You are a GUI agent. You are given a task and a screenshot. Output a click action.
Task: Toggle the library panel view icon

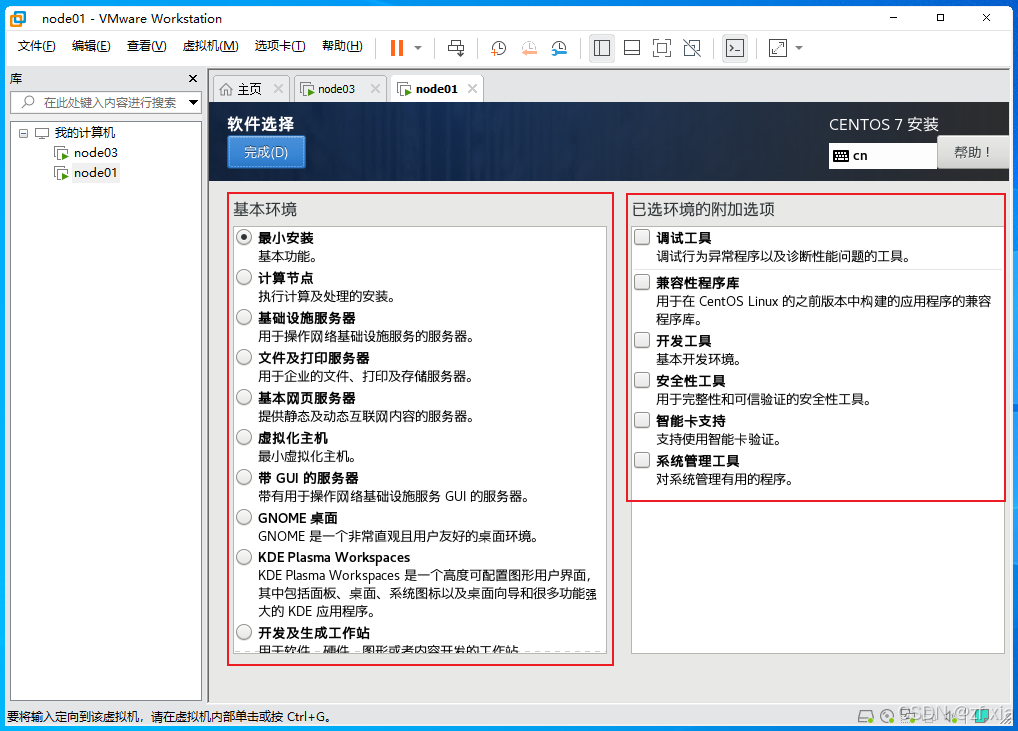tap(602, 48)
